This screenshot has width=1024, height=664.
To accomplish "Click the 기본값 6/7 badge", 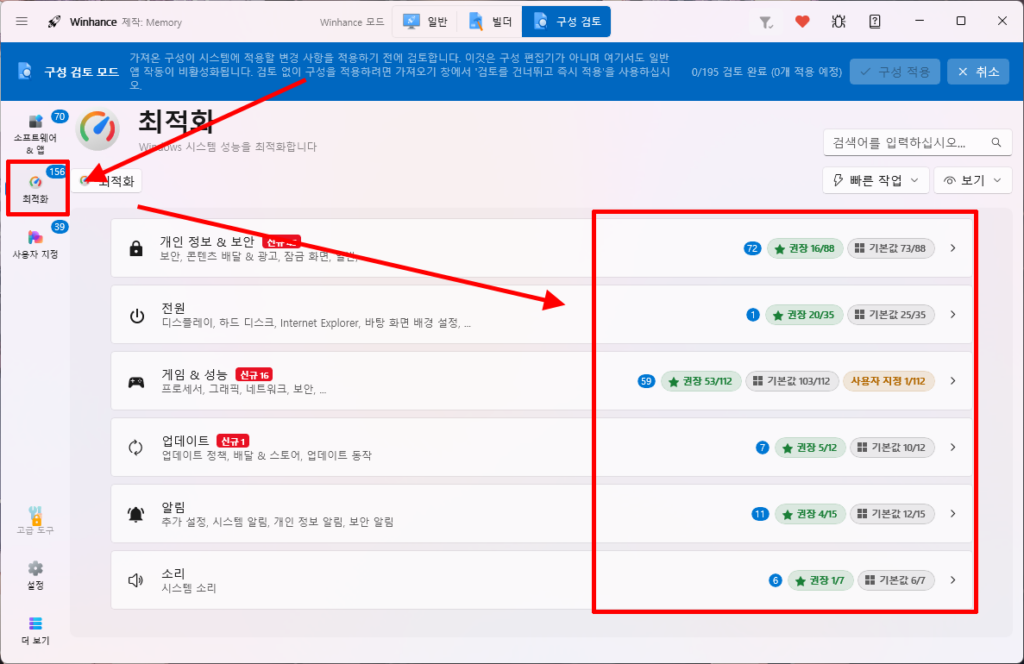I will [895, 580].
